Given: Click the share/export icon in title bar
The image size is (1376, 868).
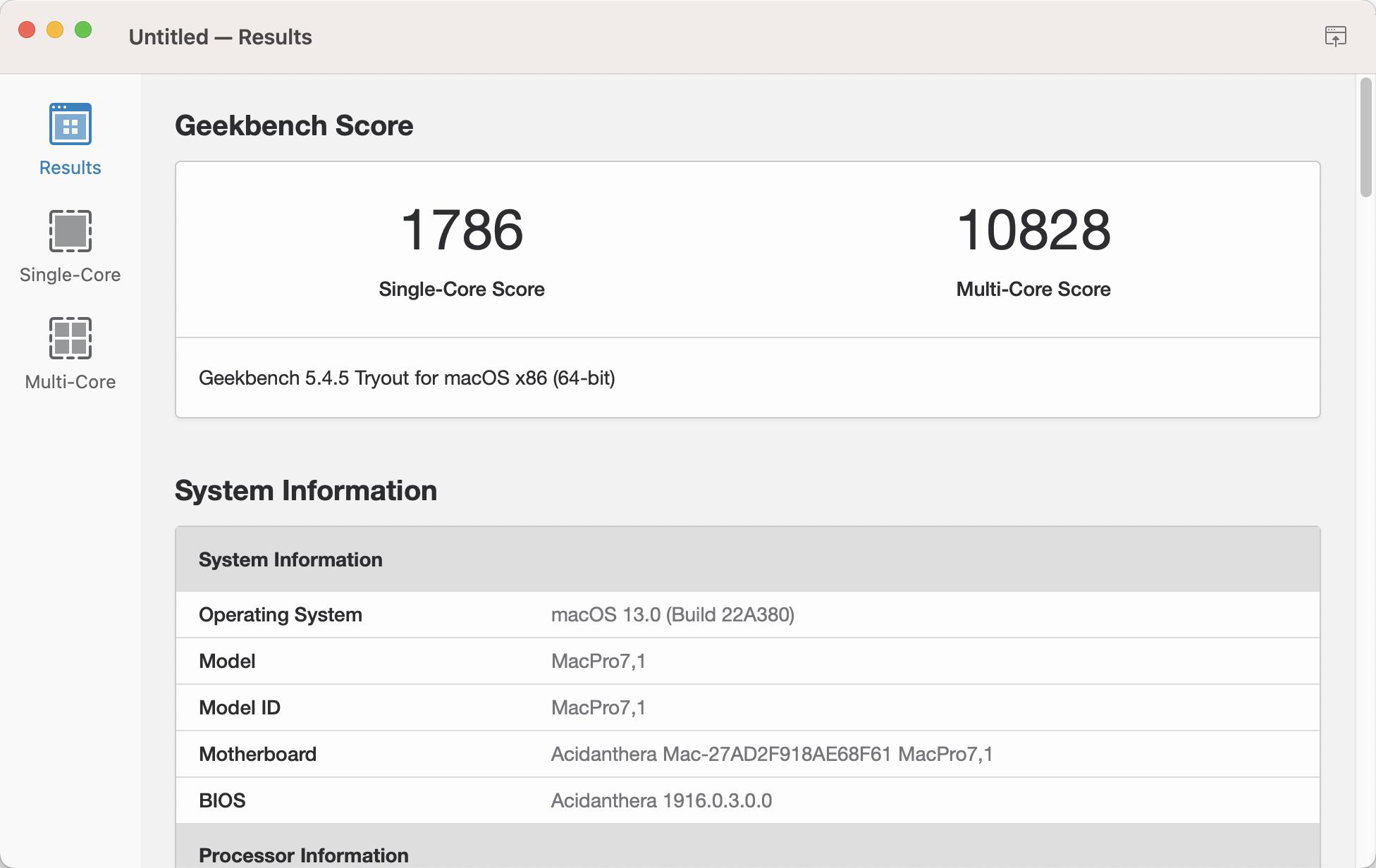Looking at the screenshot, I should (x=1335, y=36).
